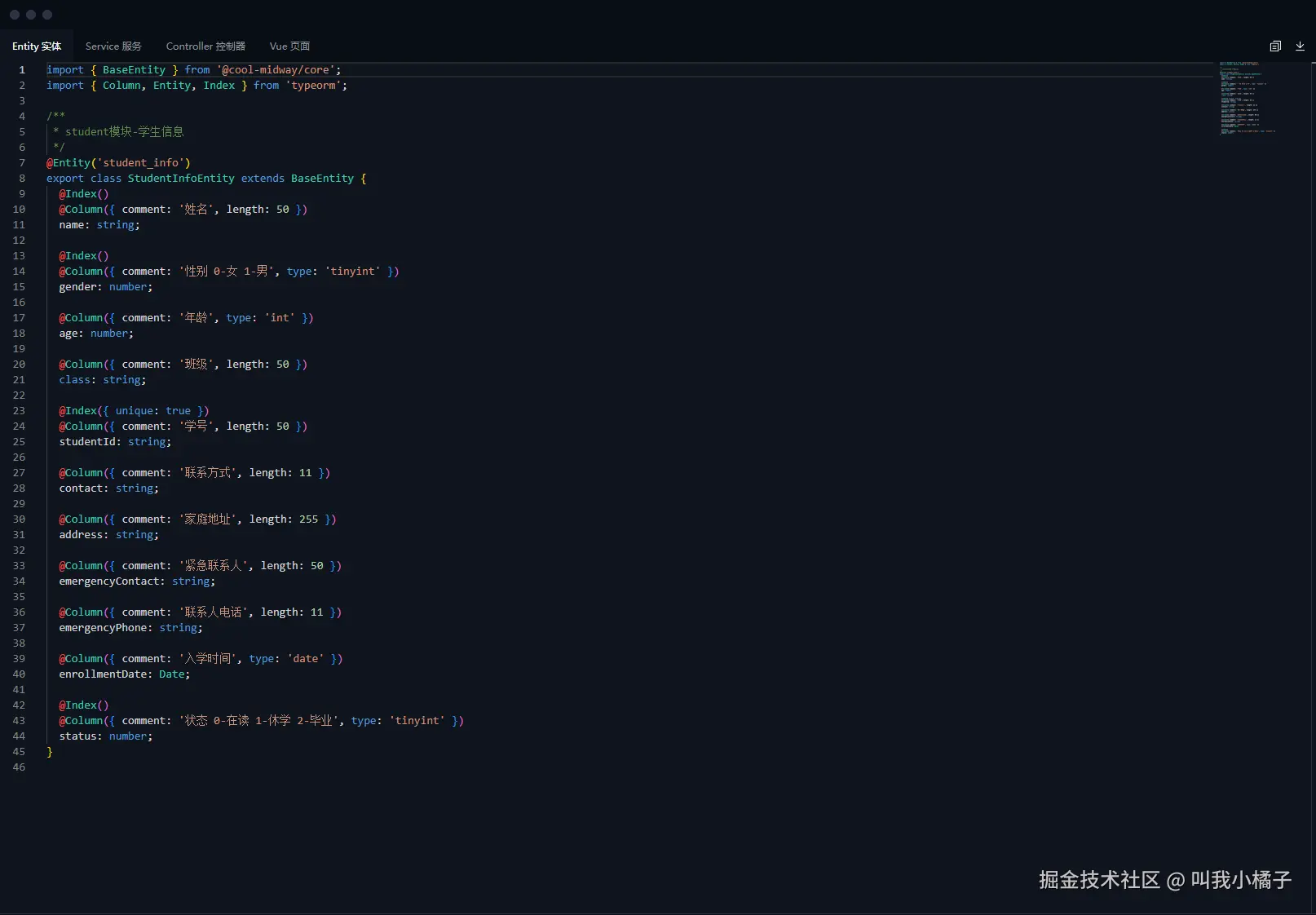Click the '状态 0-在读 1-休学 2-毕业' comment string
Viewport: 1316px width, 915px height.
coord(258,721)
